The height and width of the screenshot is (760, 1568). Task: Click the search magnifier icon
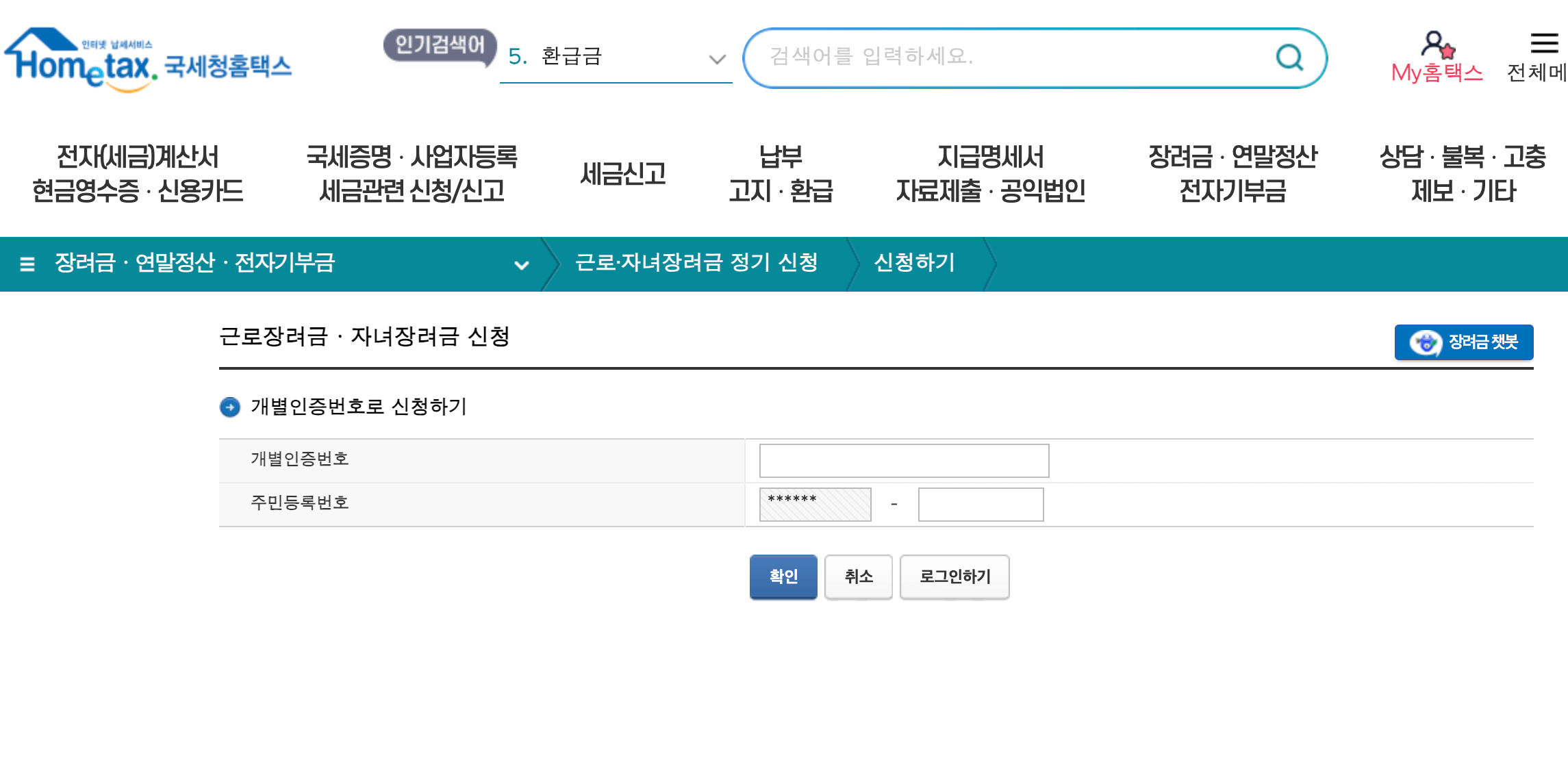pyautogui.click(x=1289, y=58)
